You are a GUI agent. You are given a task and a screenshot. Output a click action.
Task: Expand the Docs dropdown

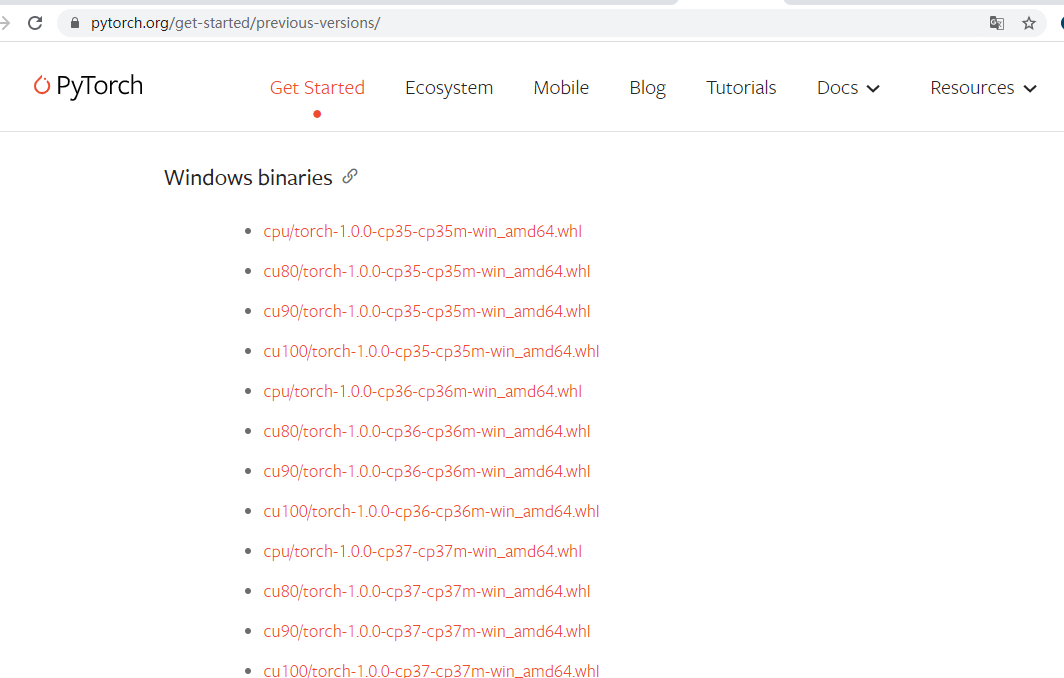point(848,88)
